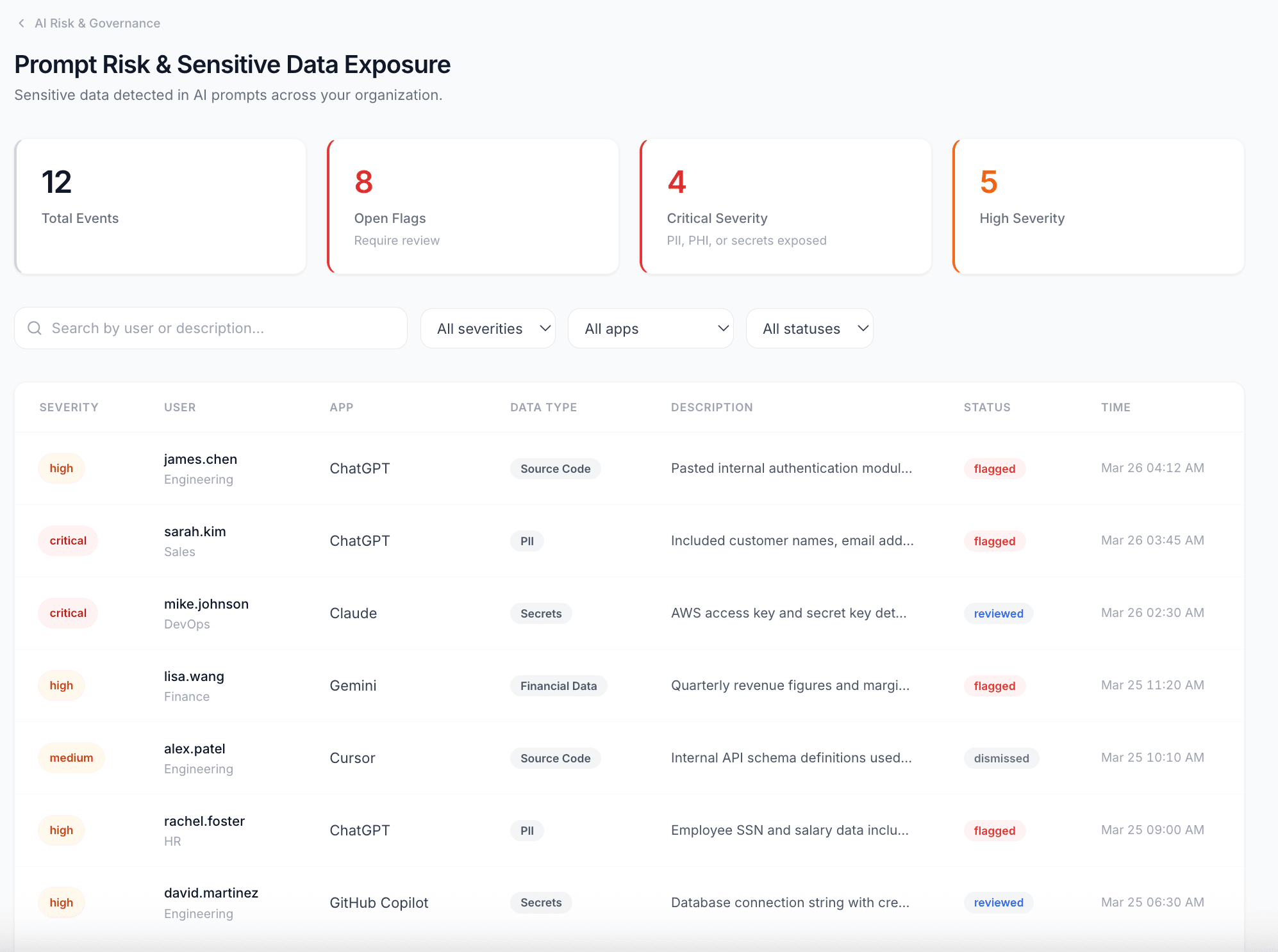Select the High Severity summary card
The image size is (1278, 952).
[x=1099, y=206]
